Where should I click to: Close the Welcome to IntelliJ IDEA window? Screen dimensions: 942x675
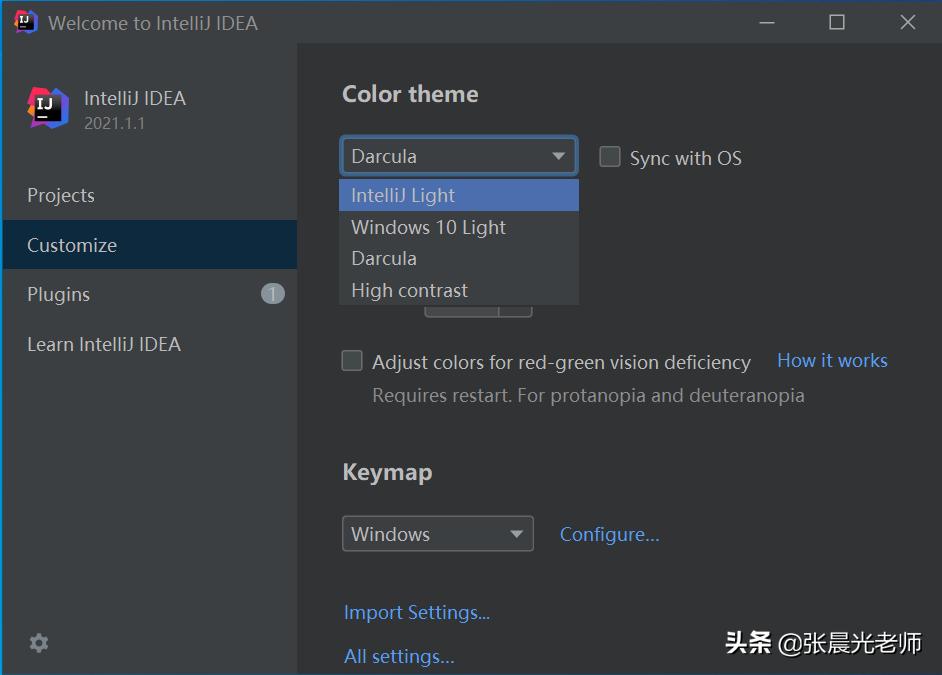(x=907, y=22)
